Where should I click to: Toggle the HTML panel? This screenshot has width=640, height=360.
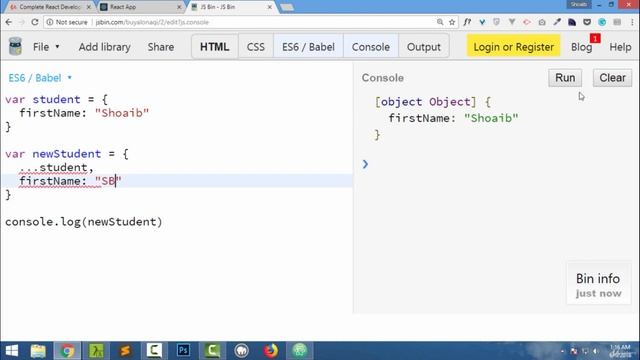click(215, 47)
